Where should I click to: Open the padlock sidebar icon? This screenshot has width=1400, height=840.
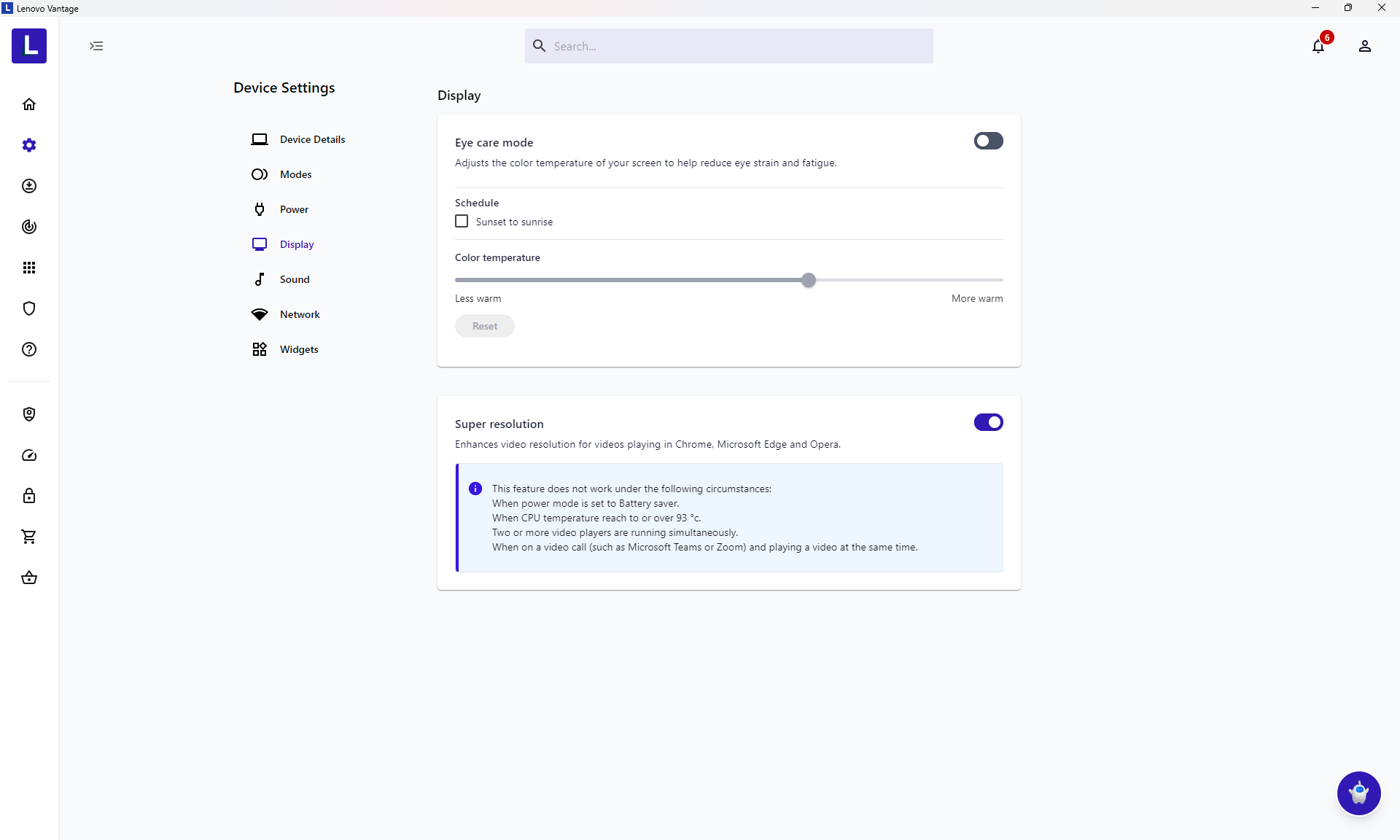tap(29, 496)
